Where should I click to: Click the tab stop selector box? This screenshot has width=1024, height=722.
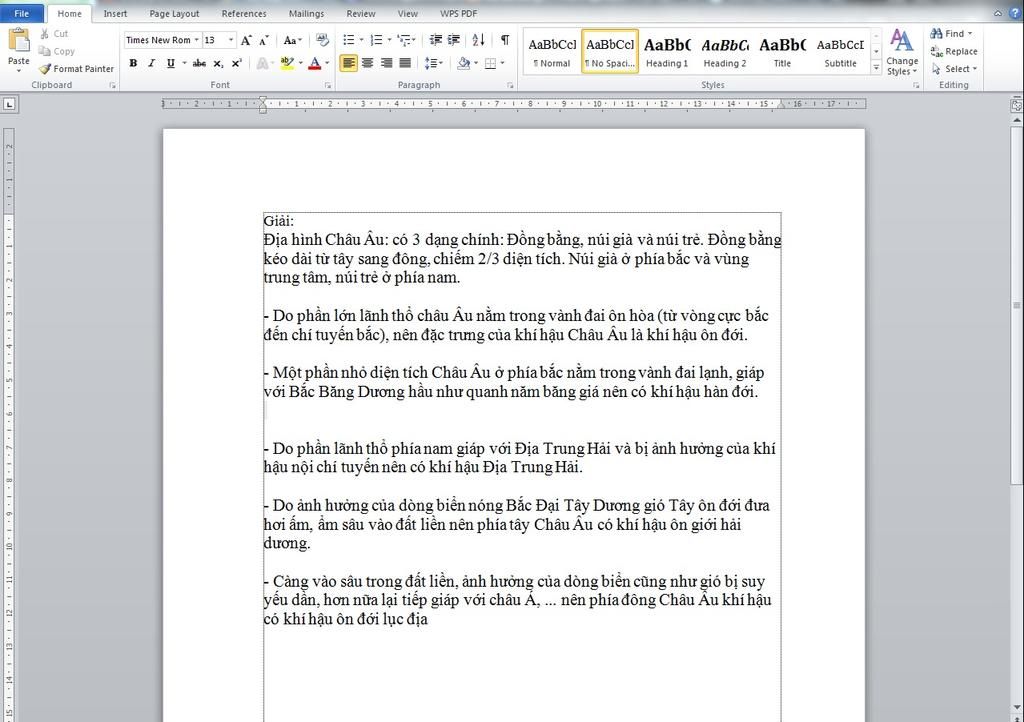tap(9, 104)
